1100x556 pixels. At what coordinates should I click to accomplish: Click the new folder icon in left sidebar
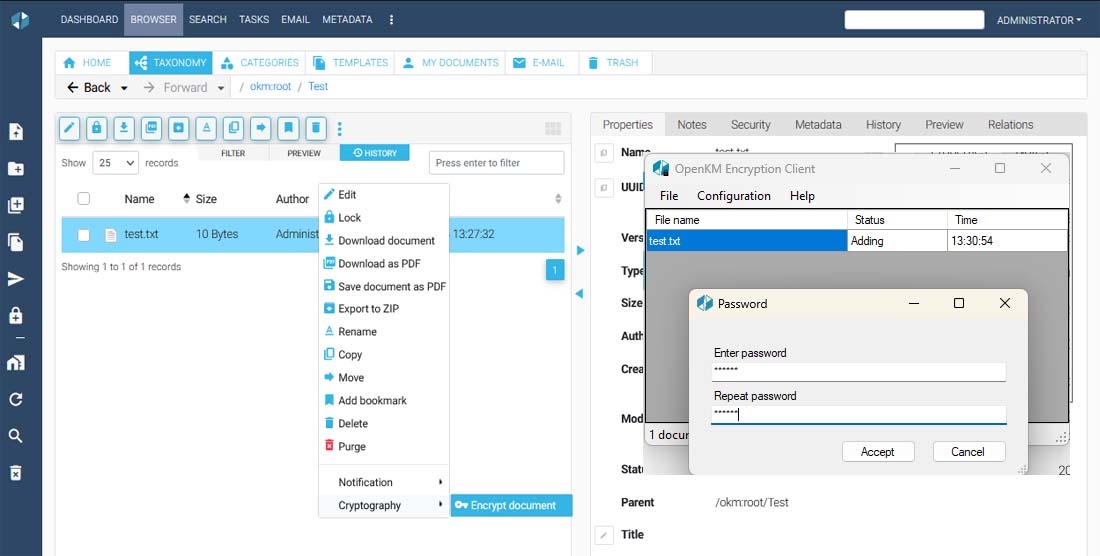pyautogui.click(x=15, y=168)
